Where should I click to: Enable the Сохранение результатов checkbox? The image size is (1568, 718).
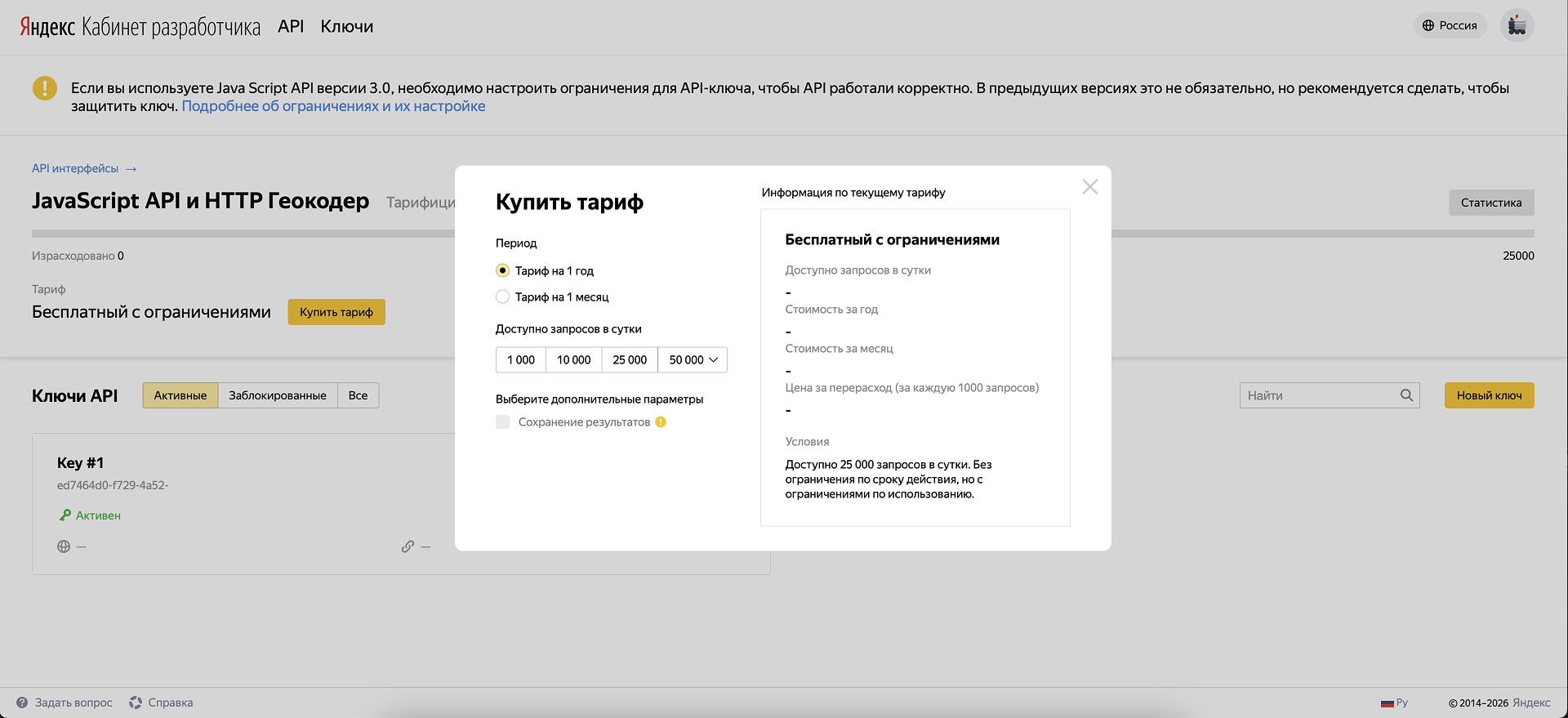coord(502,421)
